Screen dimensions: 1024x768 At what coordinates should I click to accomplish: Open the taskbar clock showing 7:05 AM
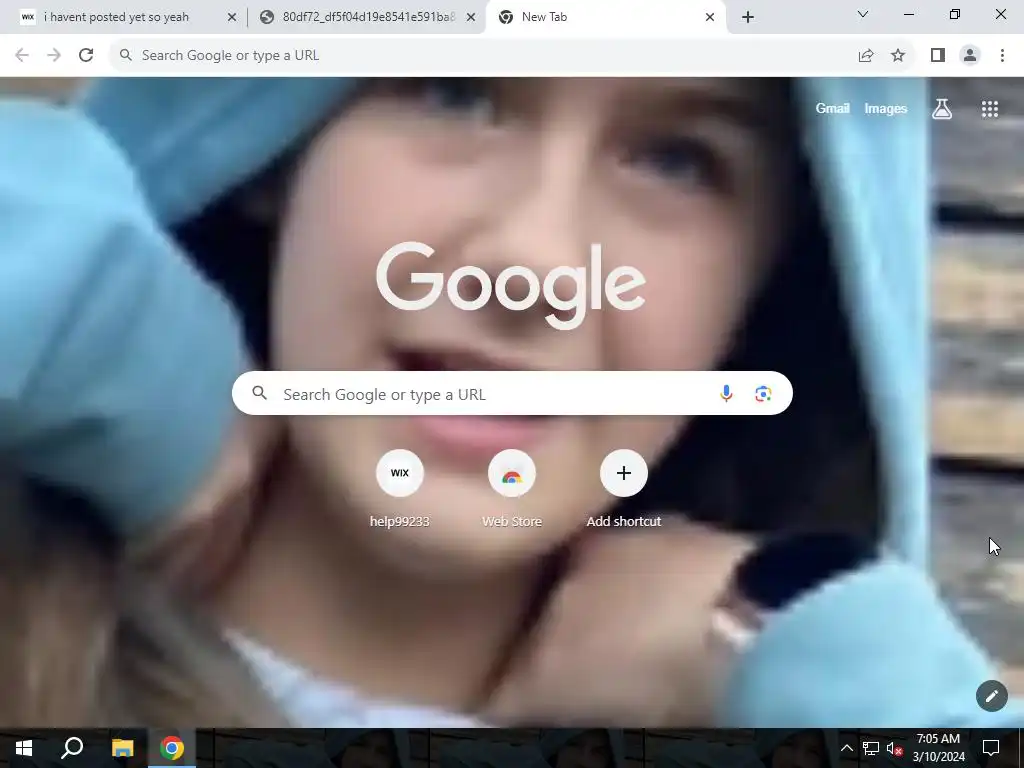(x=938, y=748)
